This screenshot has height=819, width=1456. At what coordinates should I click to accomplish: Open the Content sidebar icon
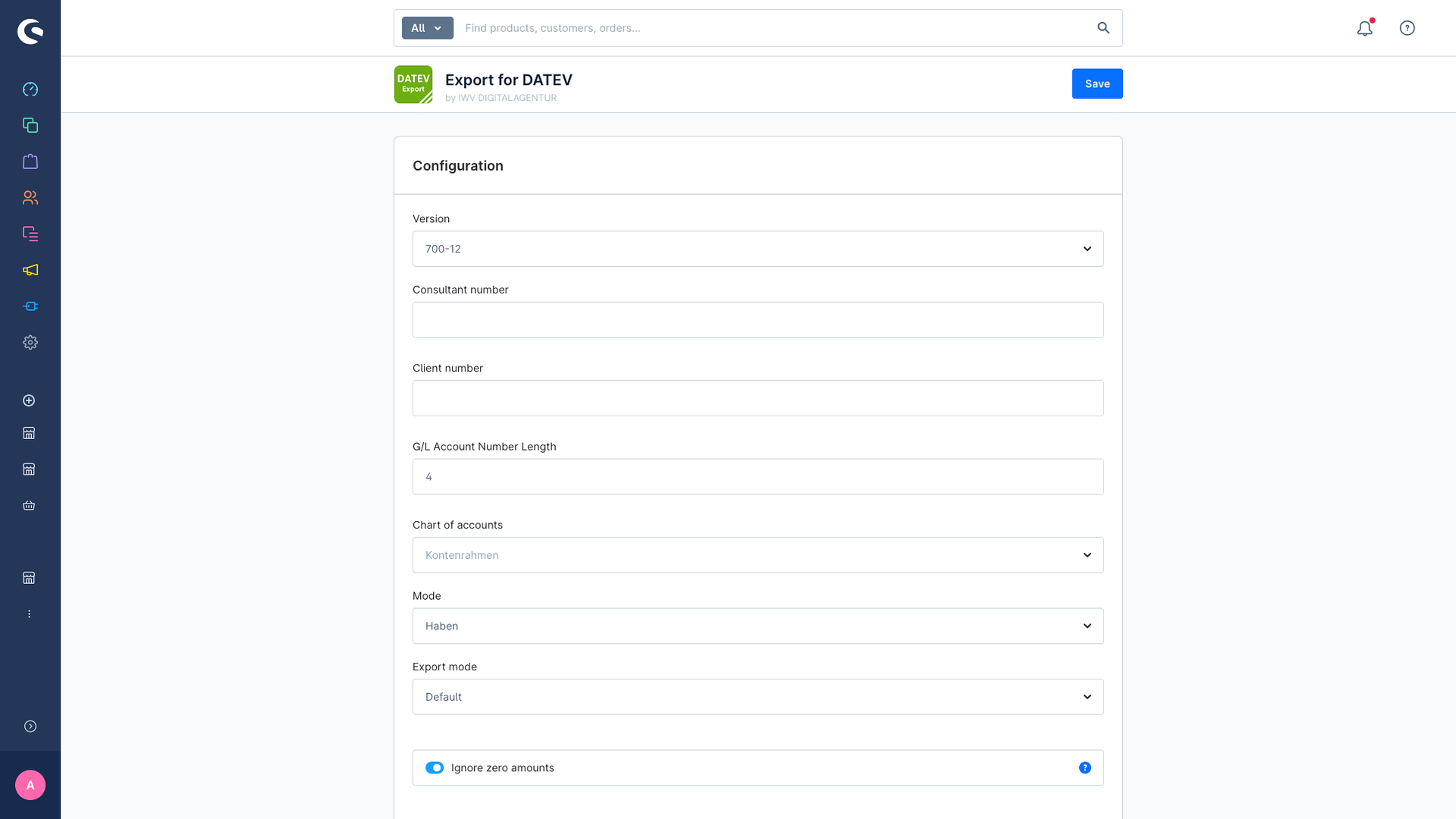pyautogui.click(x=30, y=234)
